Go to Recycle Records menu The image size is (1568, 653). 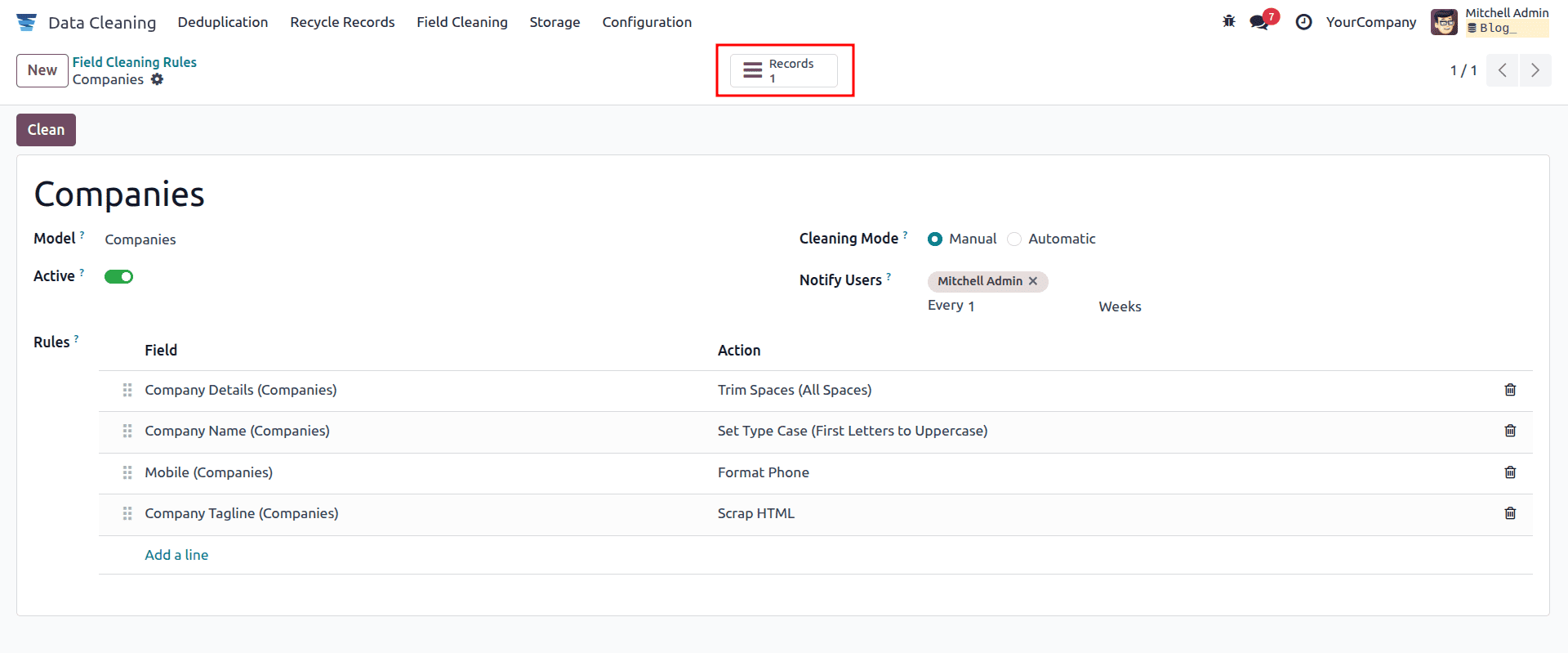coord(342,22)
